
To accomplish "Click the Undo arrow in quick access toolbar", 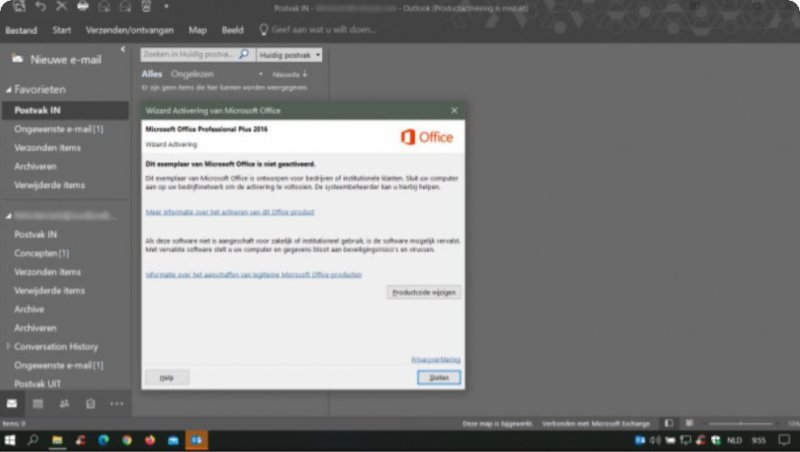I will click(40, 6).
